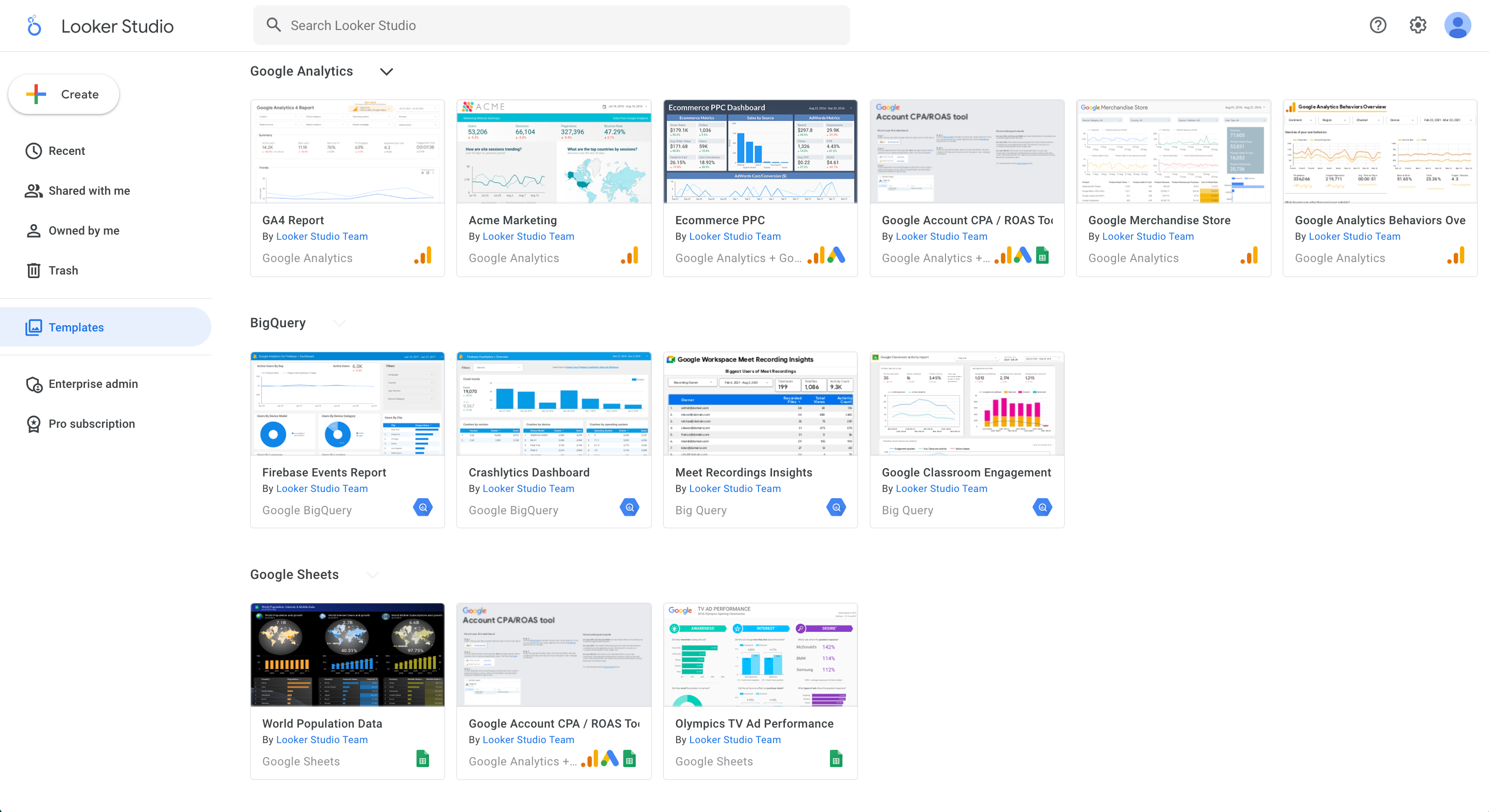The image size is (1489, 812).
Task: Go to Recent reports
Action: point(66,151)
